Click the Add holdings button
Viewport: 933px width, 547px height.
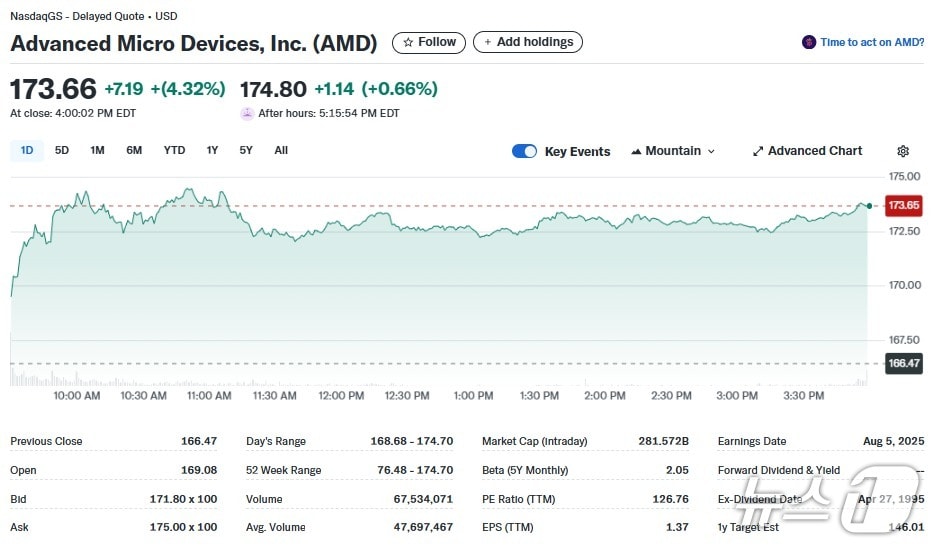click(x=528, y=42)
